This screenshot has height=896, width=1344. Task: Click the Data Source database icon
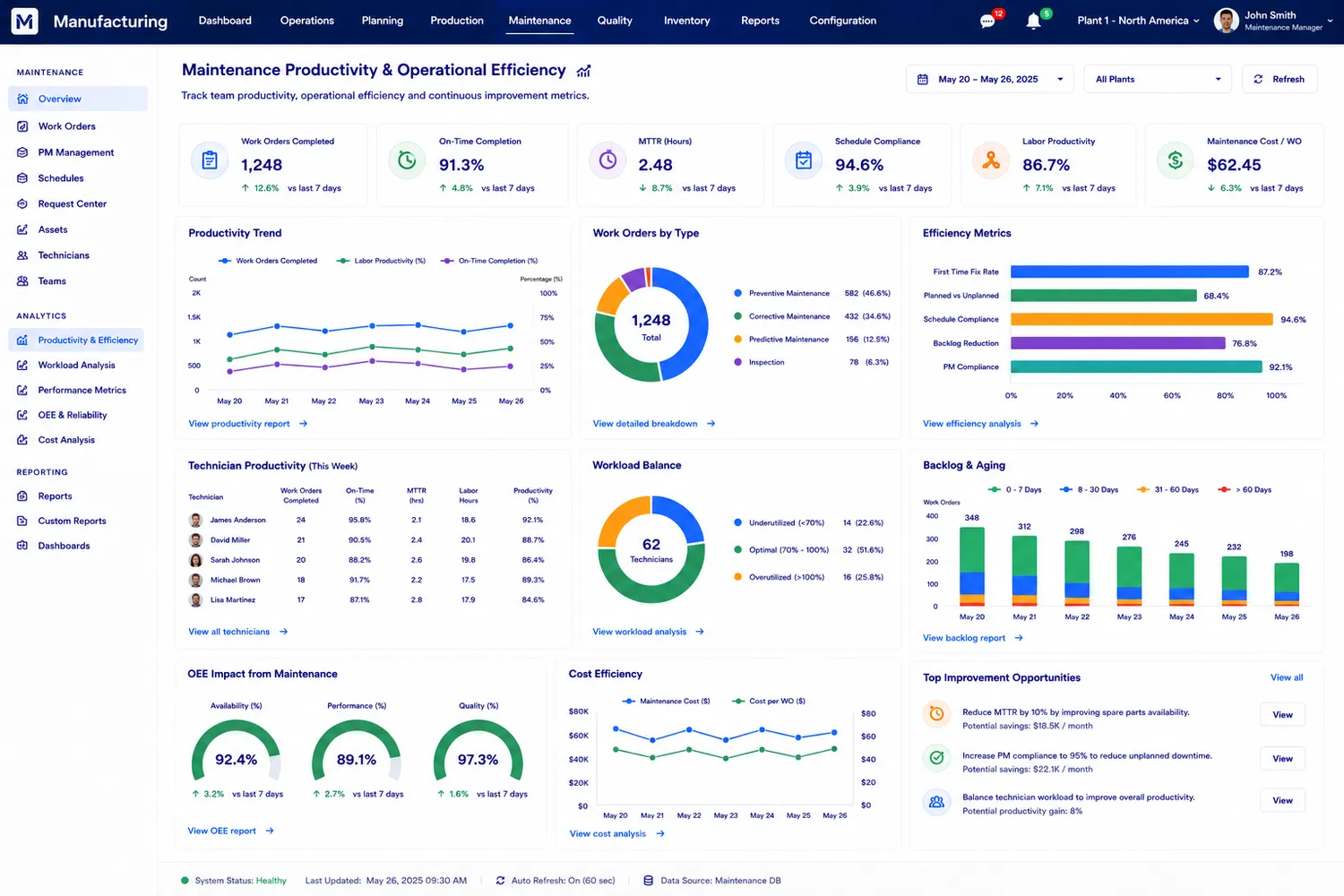pyautogui.click(x=648, y=881)
